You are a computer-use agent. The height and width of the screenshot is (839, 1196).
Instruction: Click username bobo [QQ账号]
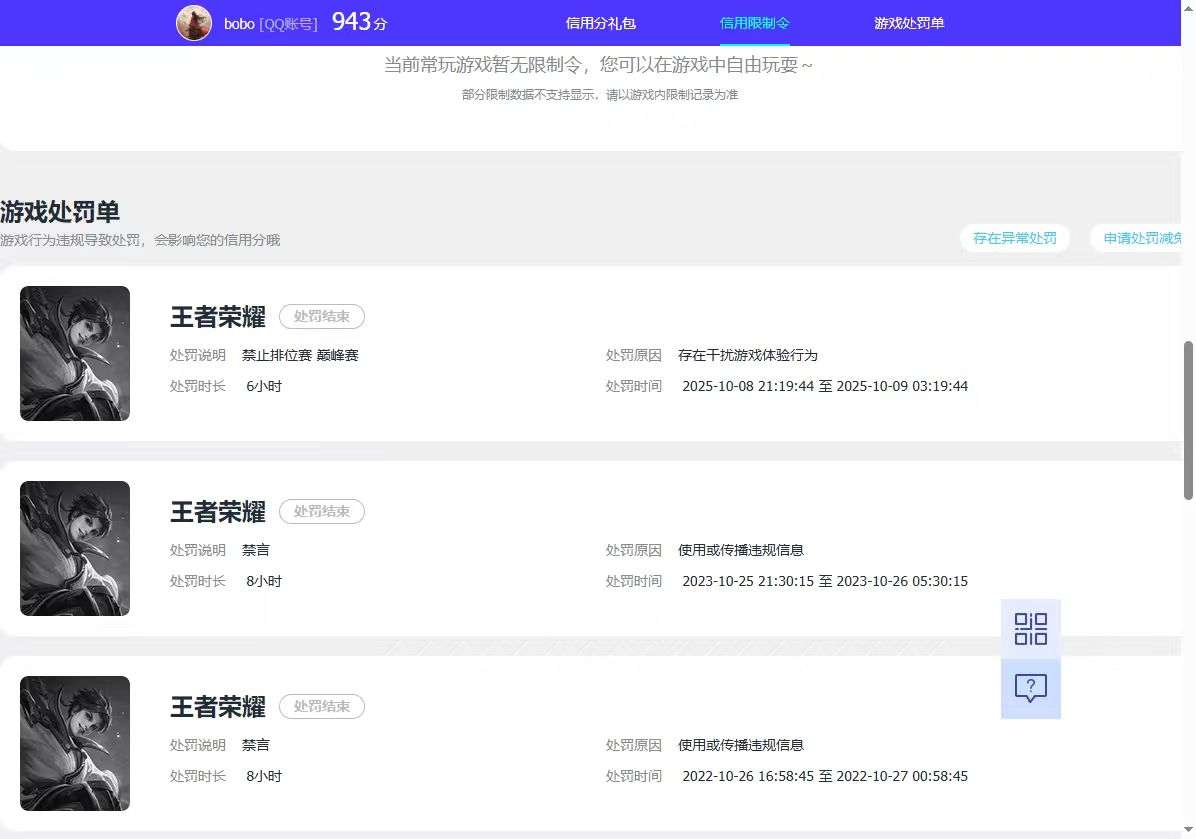pos(270,24)
